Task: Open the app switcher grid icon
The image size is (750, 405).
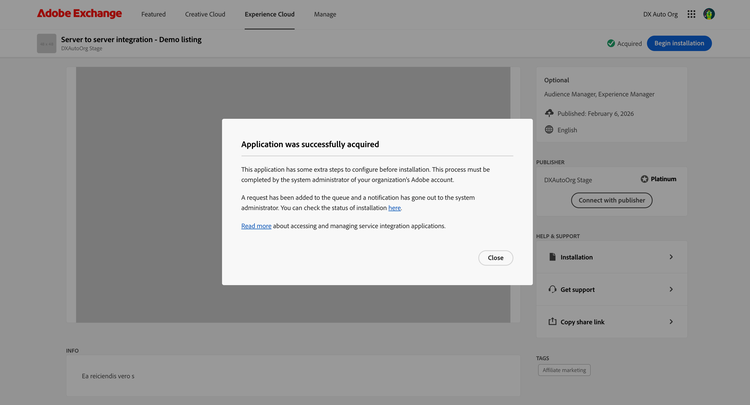Action: (691, 14)
